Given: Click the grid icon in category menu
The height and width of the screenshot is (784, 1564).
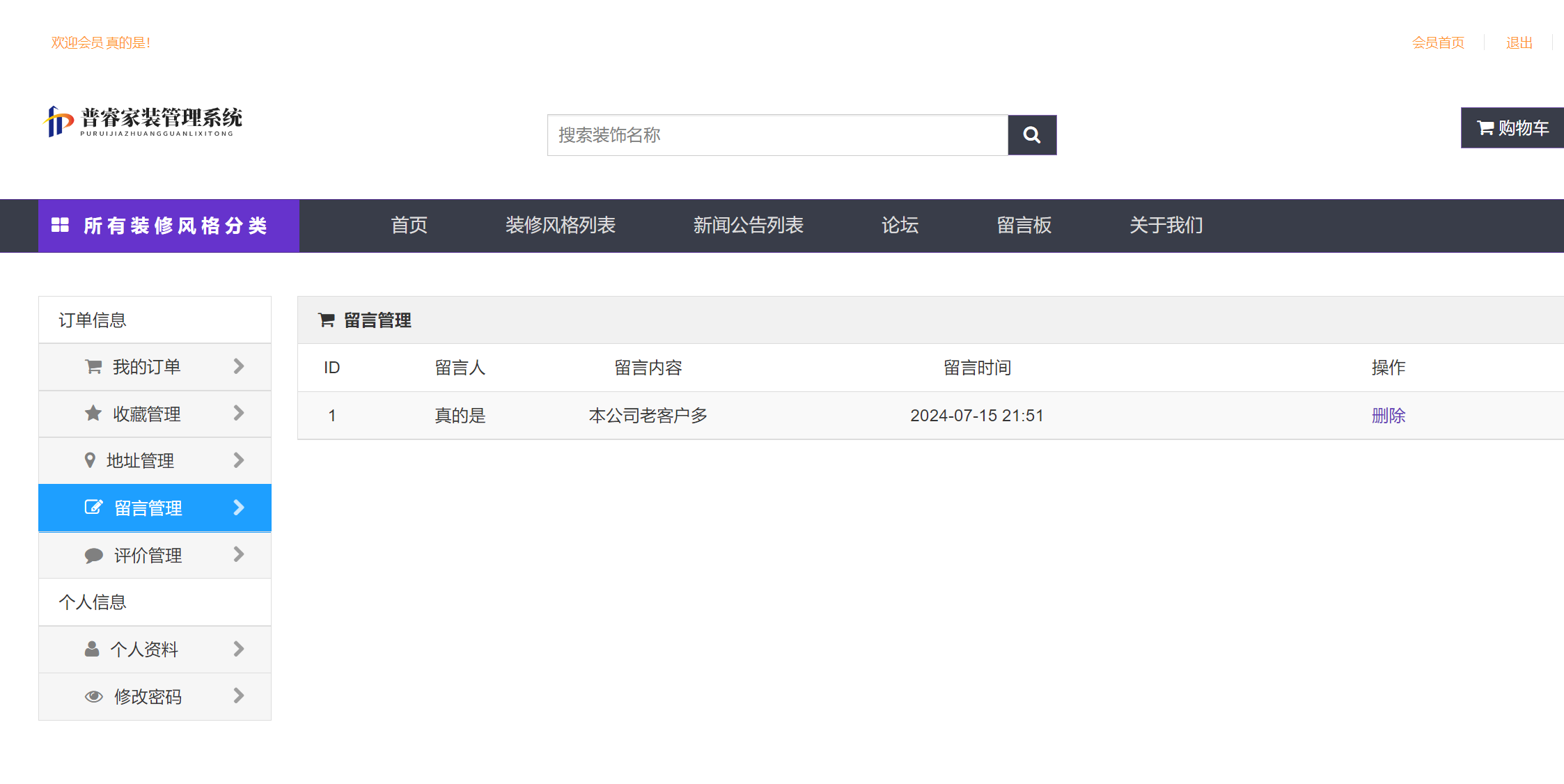Looking at the screenshot, I should pos(61,225).
